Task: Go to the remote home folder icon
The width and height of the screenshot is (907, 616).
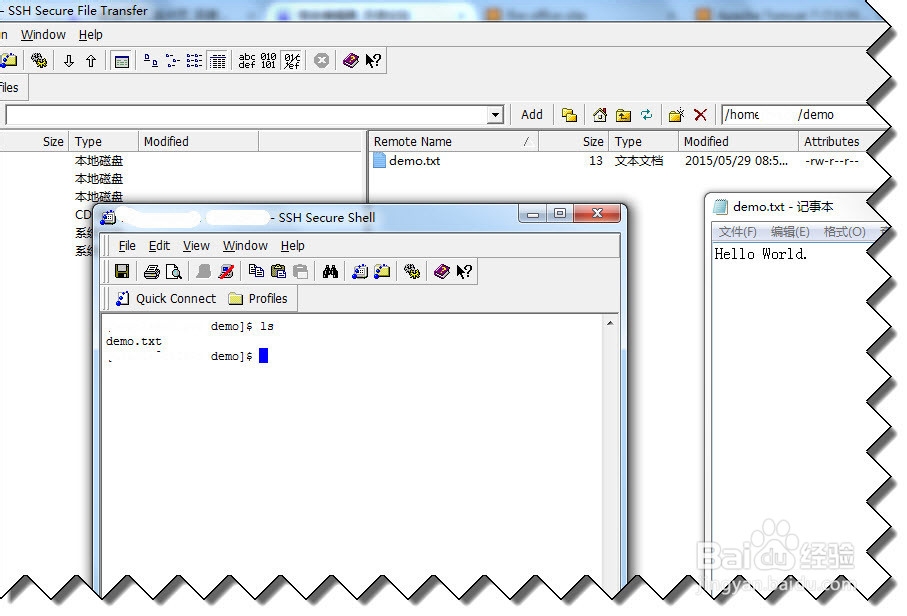Action: click(600, 115)
